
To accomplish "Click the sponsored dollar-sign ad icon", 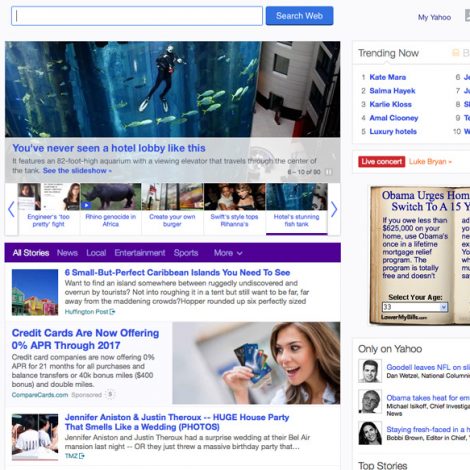I will (x=110, y=395).
